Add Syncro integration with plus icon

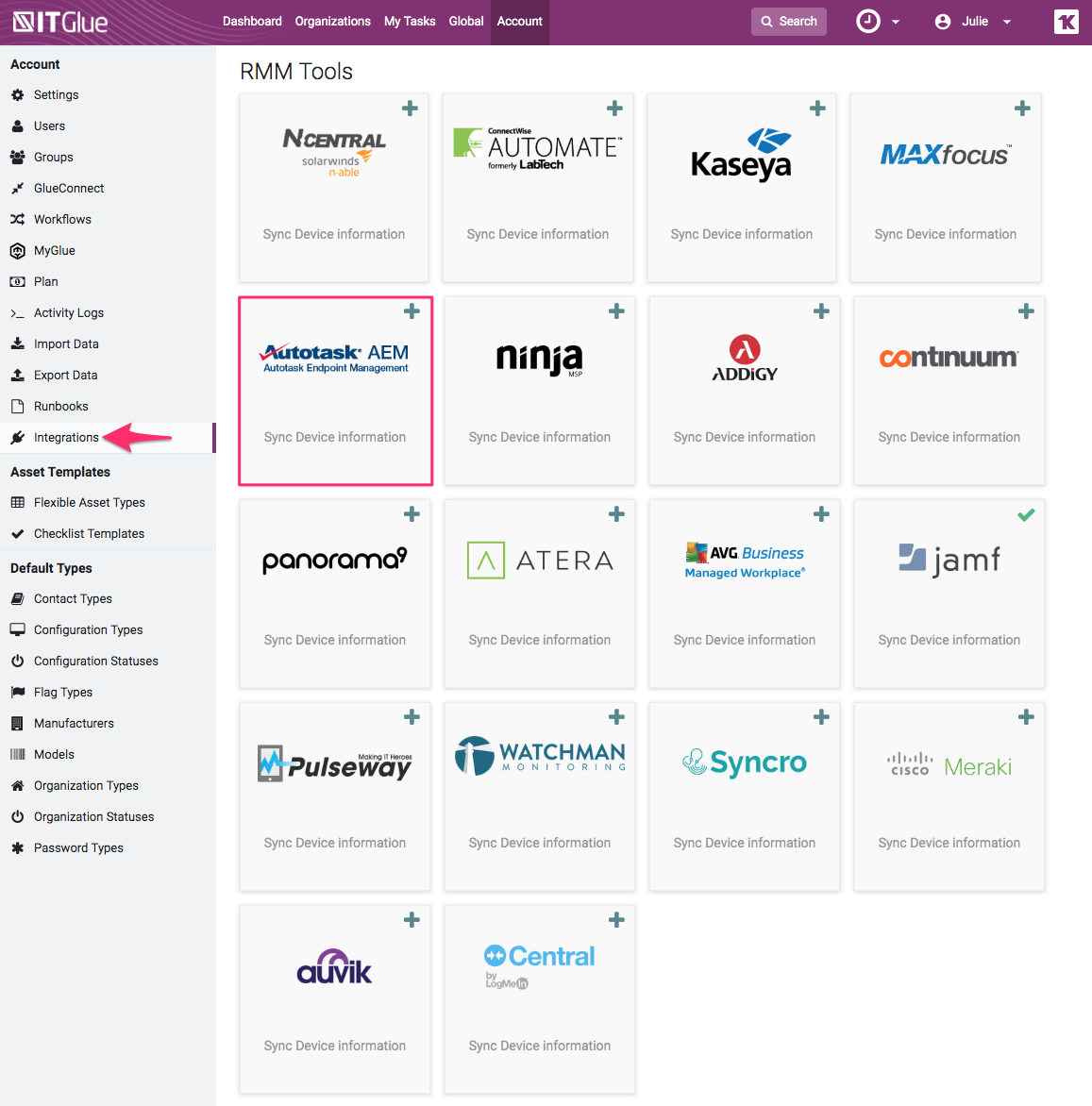click(821, 717)
